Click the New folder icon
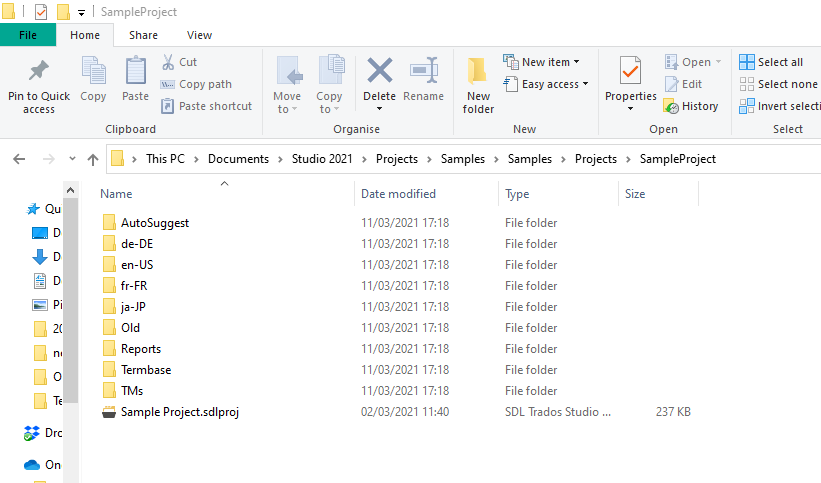Screen dimensions: 821x483 coord(478,74)
